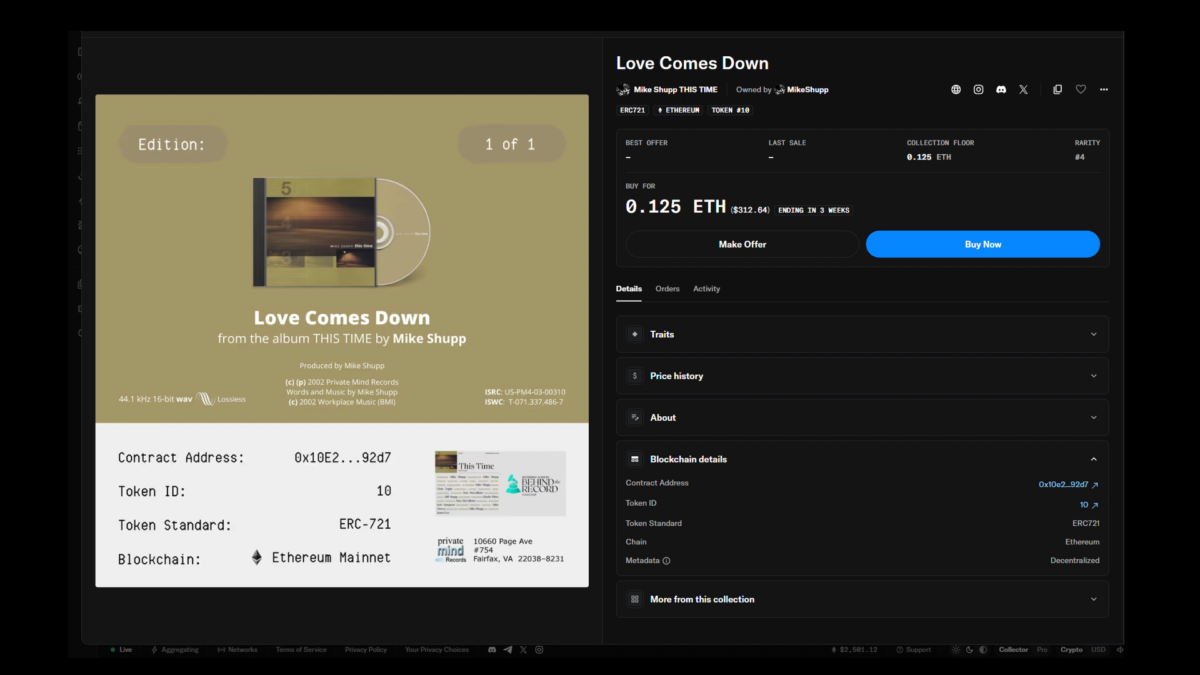Expand the Traits section

pos(862,334)
